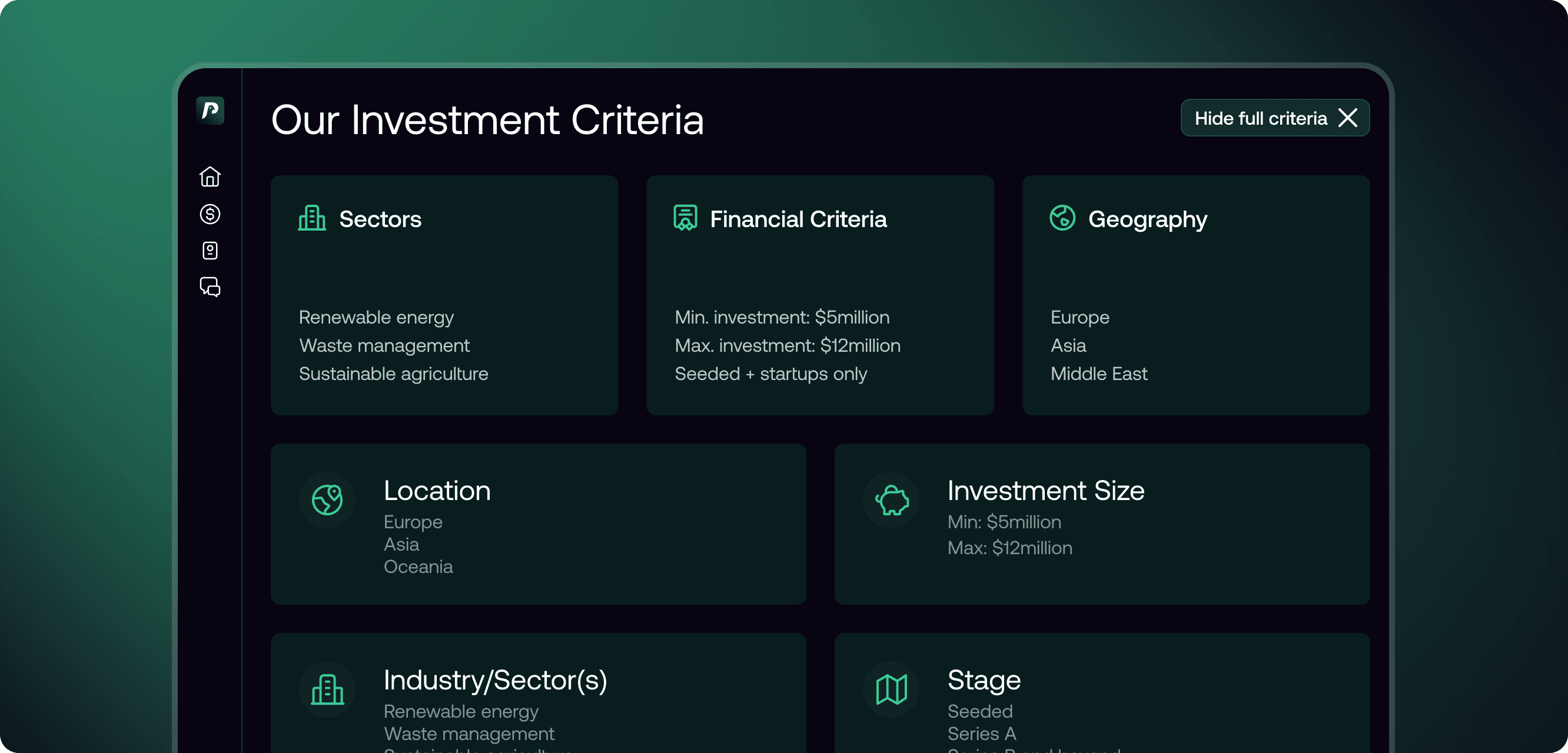Screen dimensions: 1568x753
Task: Click the Geography globe icon
Action: pos(1063,218)
